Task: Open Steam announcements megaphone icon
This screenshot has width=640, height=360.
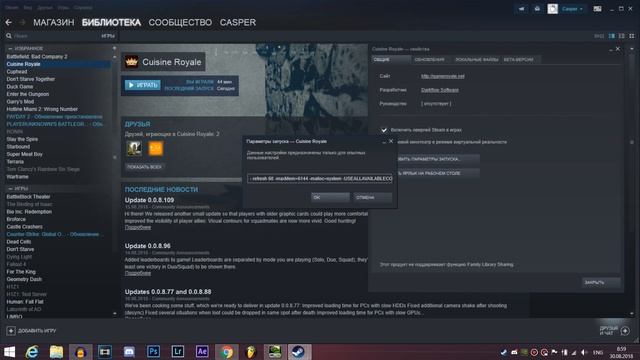Action: tap(521, 9)
